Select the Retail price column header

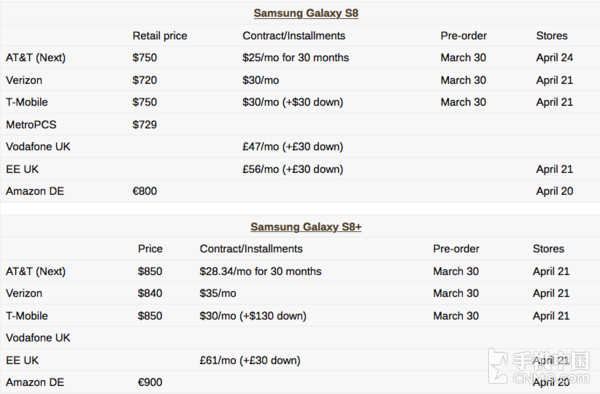(x=160, y=36)
